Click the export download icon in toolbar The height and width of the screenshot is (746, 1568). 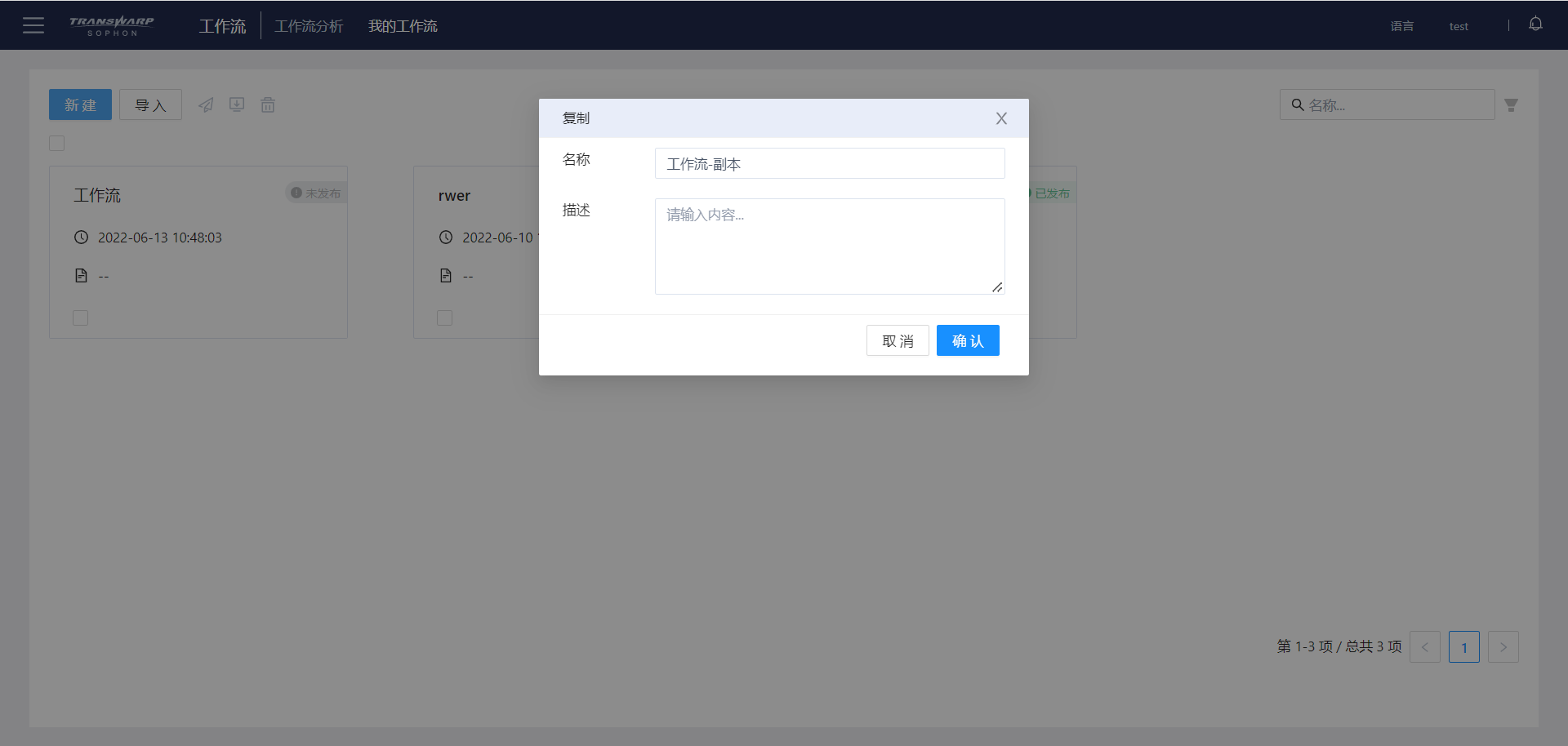click(x=237, y=104)
